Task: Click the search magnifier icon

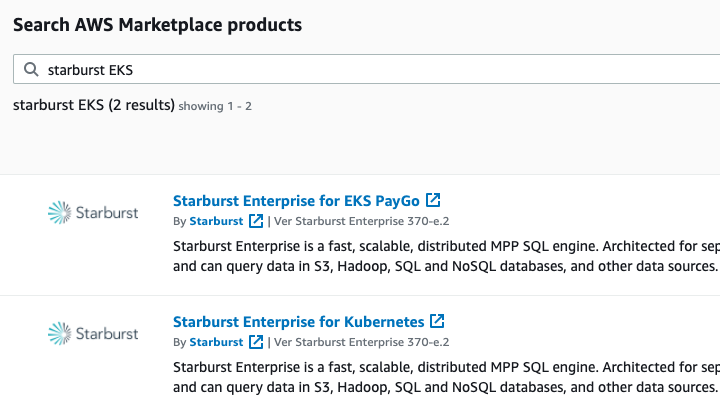Action: [31, 69]
